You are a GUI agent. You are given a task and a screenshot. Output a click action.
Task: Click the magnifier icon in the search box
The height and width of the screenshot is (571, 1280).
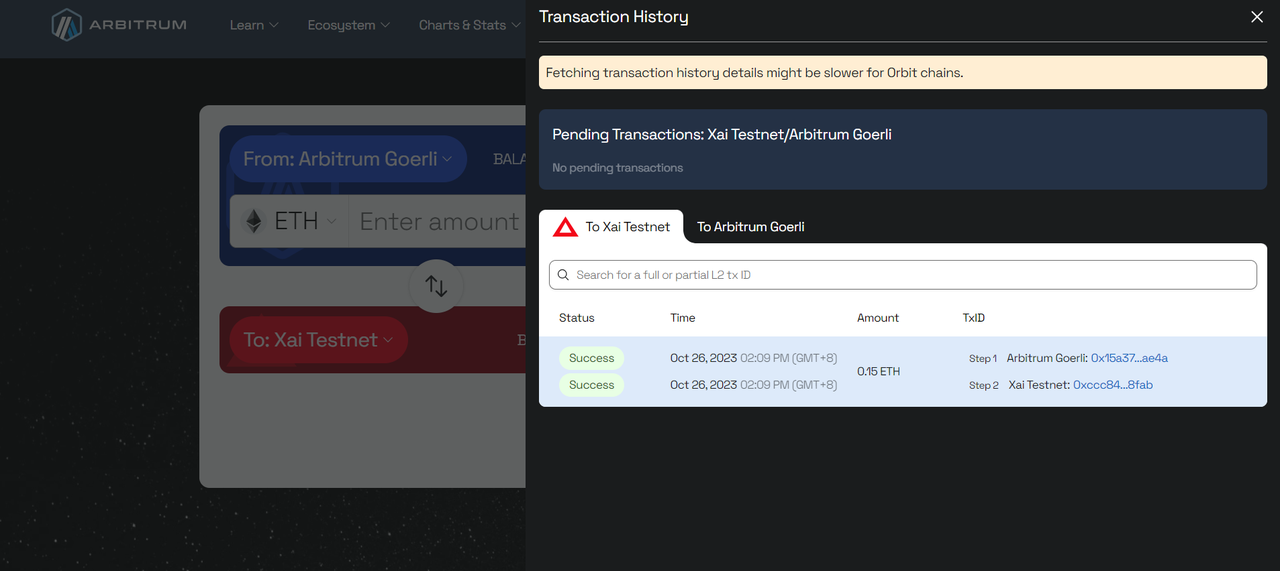tap(564, 275)
